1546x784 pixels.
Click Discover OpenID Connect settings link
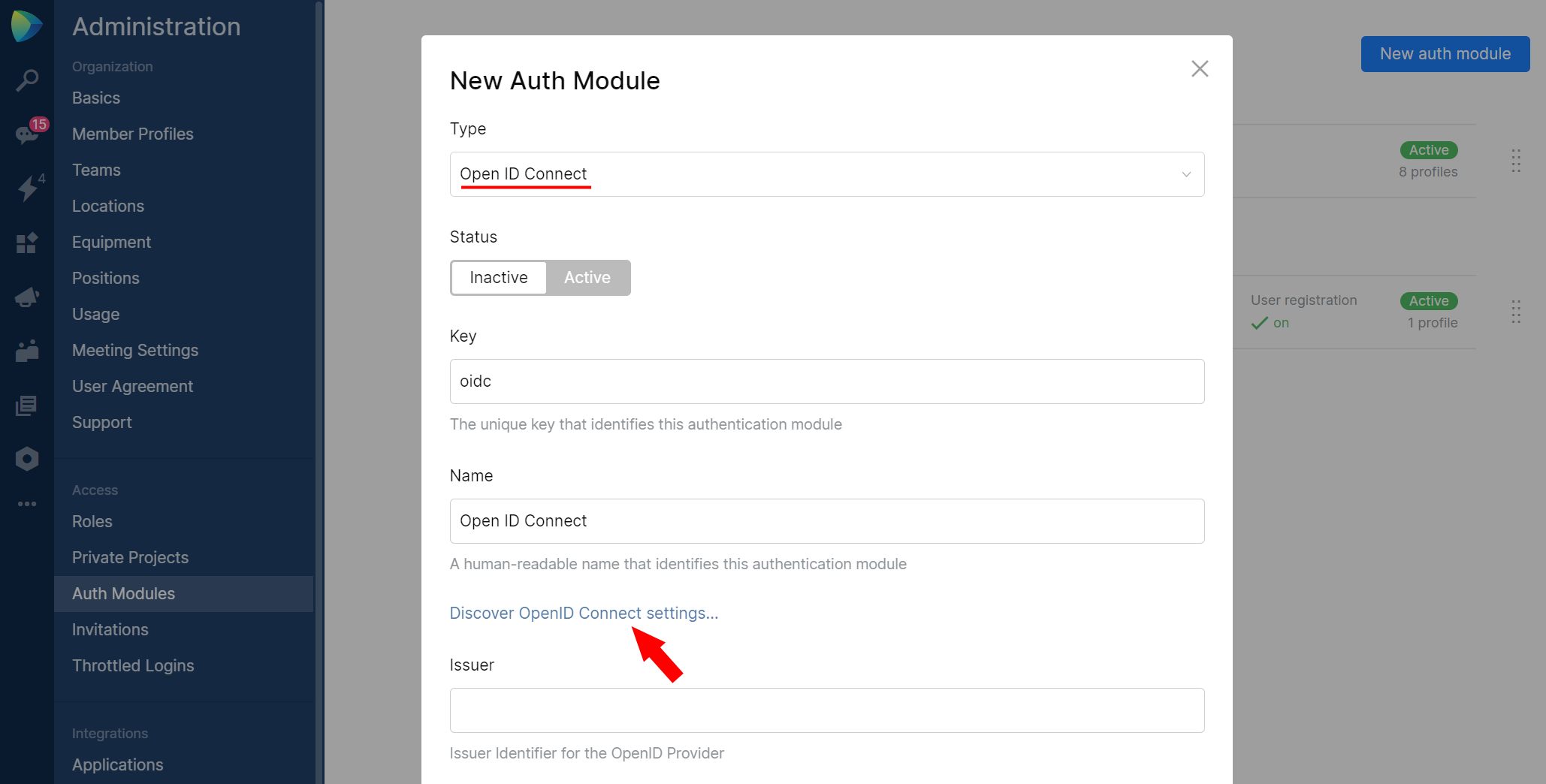click(x=583, y=613)
